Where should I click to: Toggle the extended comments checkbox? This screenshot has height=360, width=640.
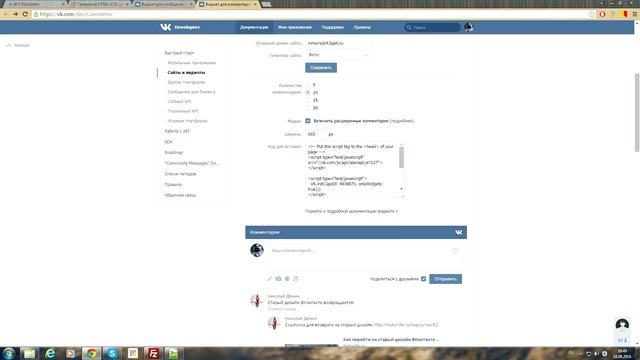pyautogui.click(x=308, y=121)
